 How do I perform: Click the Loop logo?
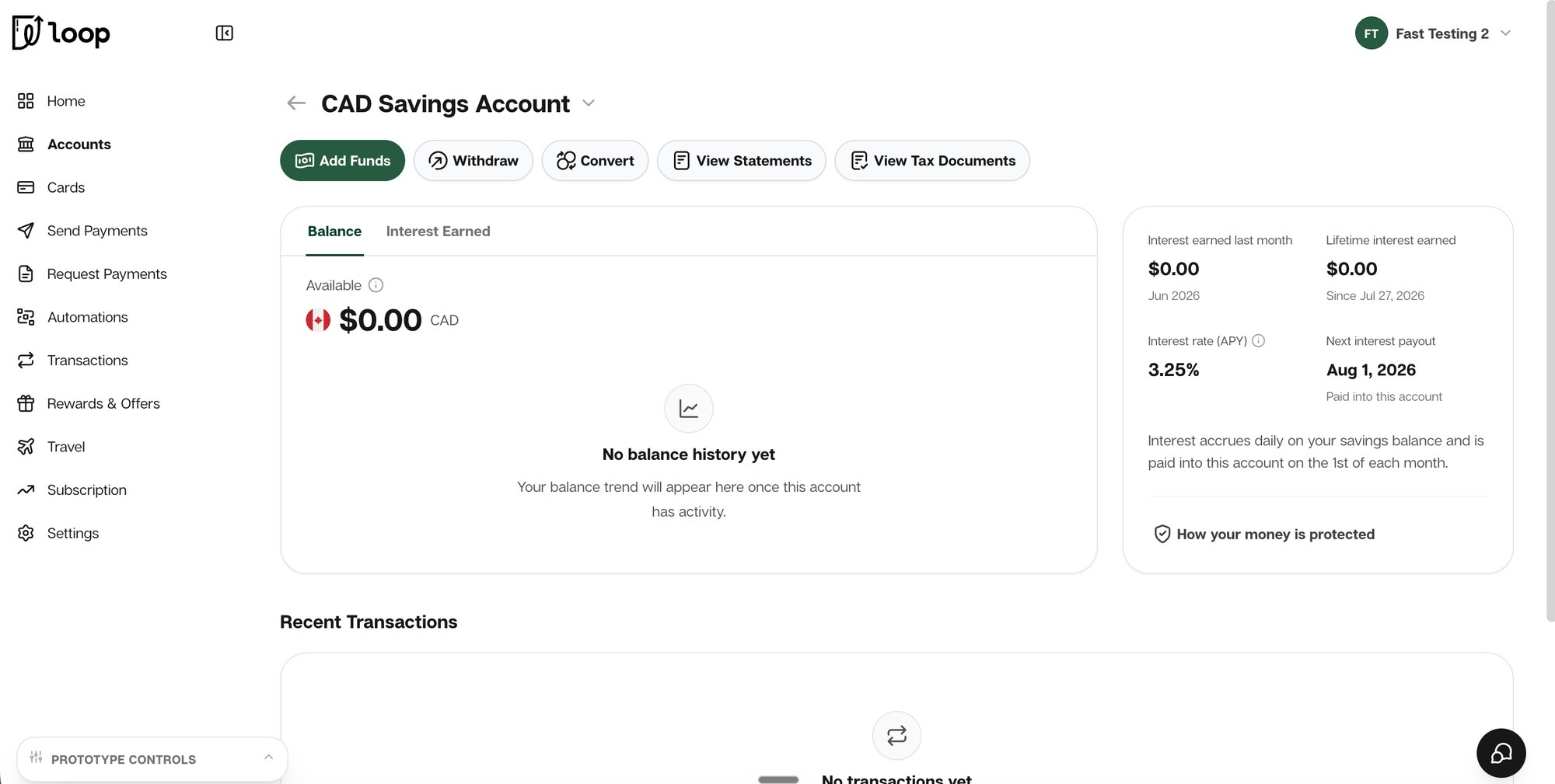[x=61, y=33]
